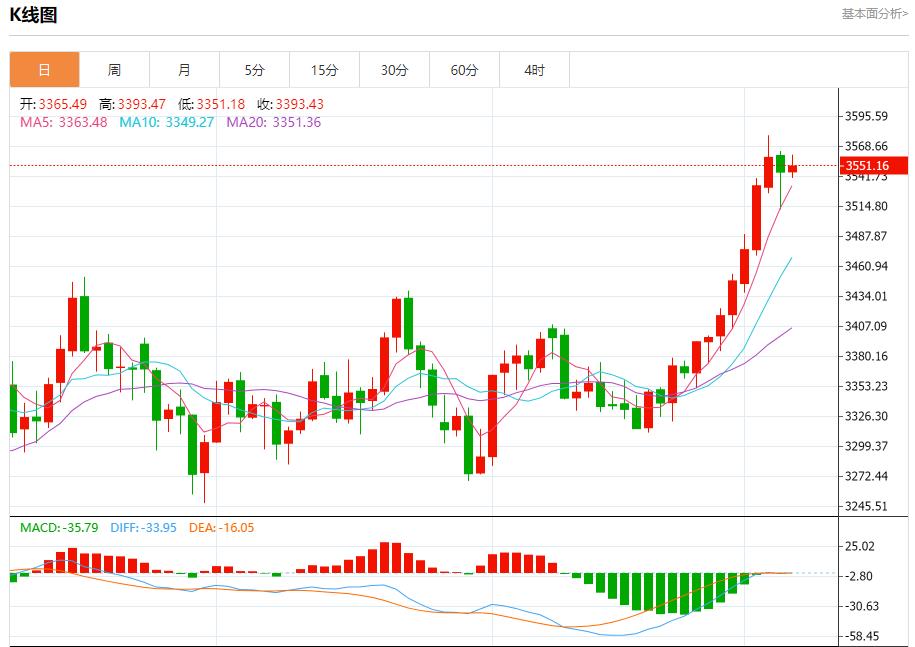Select the 15分 interval tab
The width and height of the screenshot is (915, 647).
click(323, 69)
